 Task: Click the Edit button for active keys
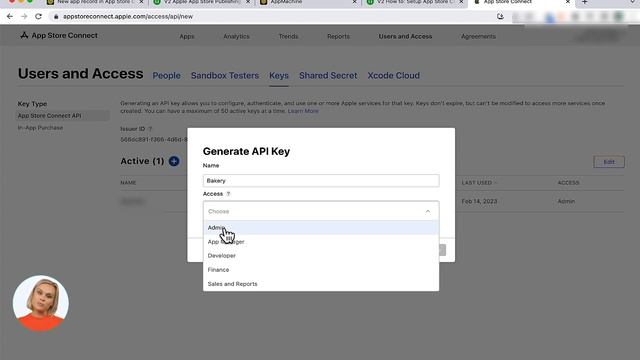coord(609,162)
